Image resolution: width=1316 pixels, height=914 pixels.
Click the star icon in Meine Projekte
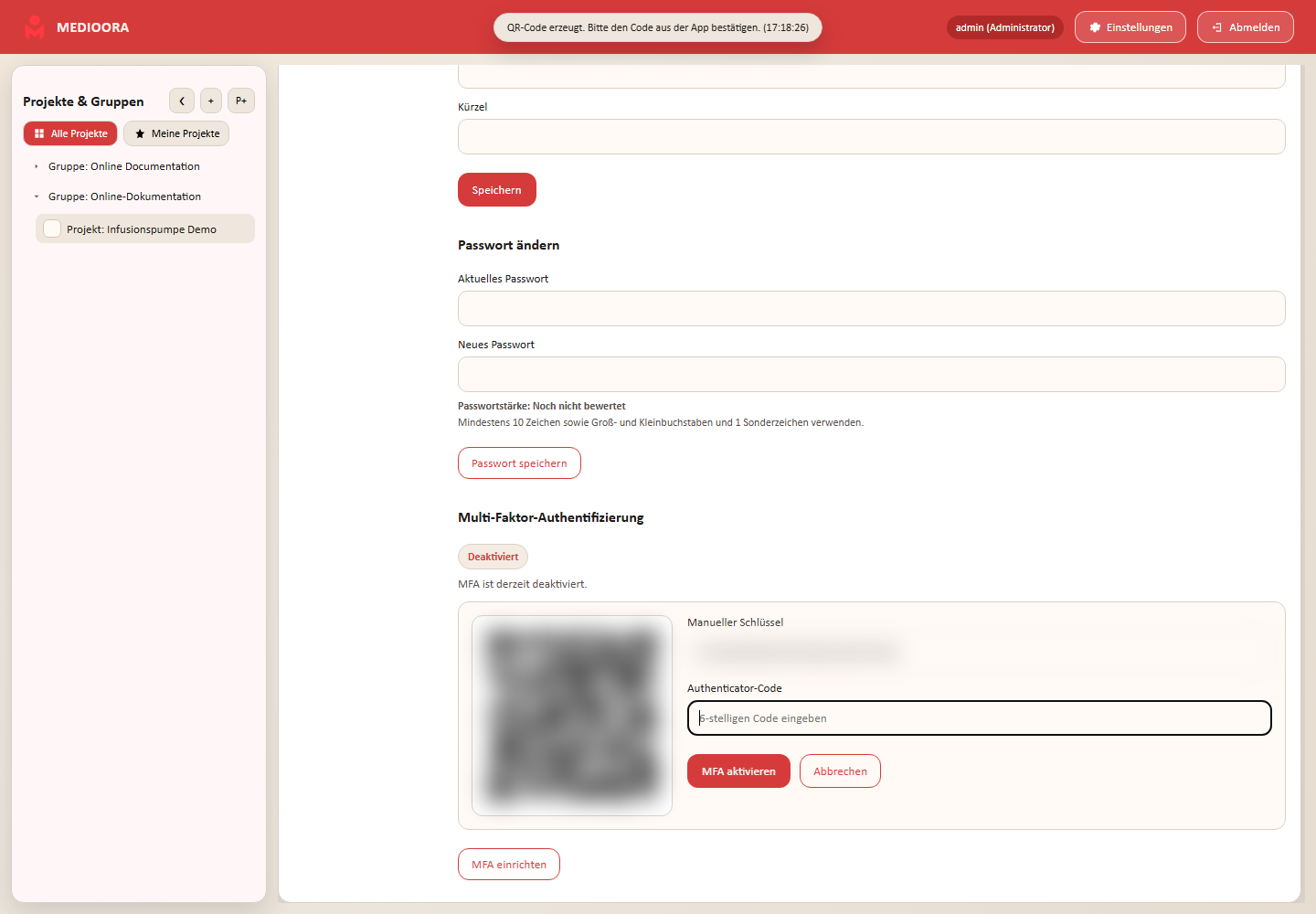(x=140, y=133)
